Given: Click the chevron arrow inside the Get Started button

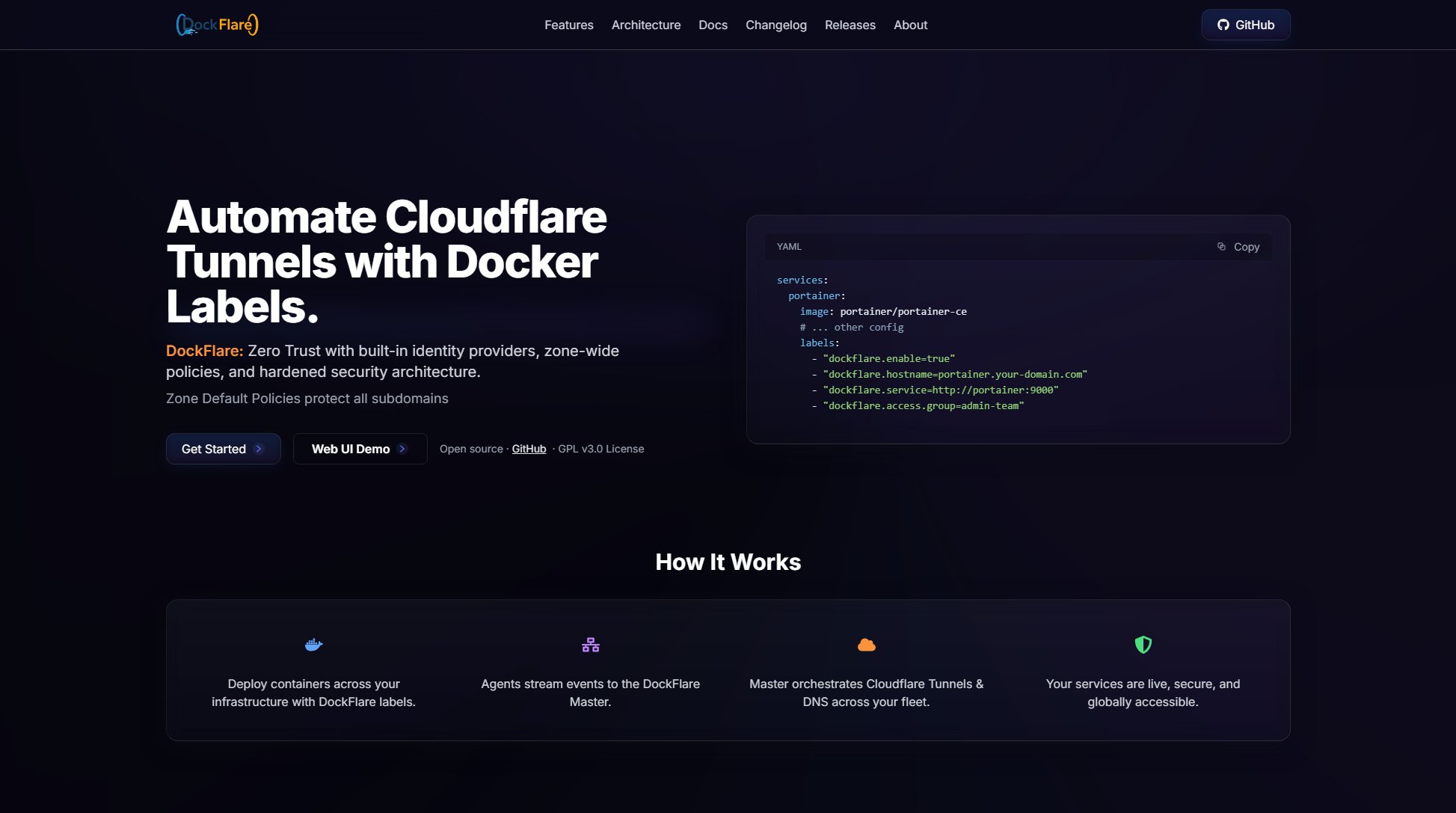Looking at the screenshot, I should [x=259, y=449].
